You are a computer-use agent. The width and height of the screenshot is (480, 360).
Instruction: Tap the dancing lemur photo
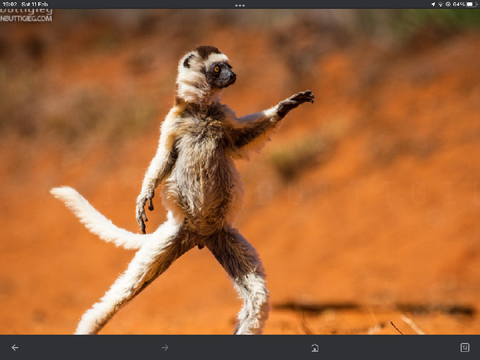[240, 172]
